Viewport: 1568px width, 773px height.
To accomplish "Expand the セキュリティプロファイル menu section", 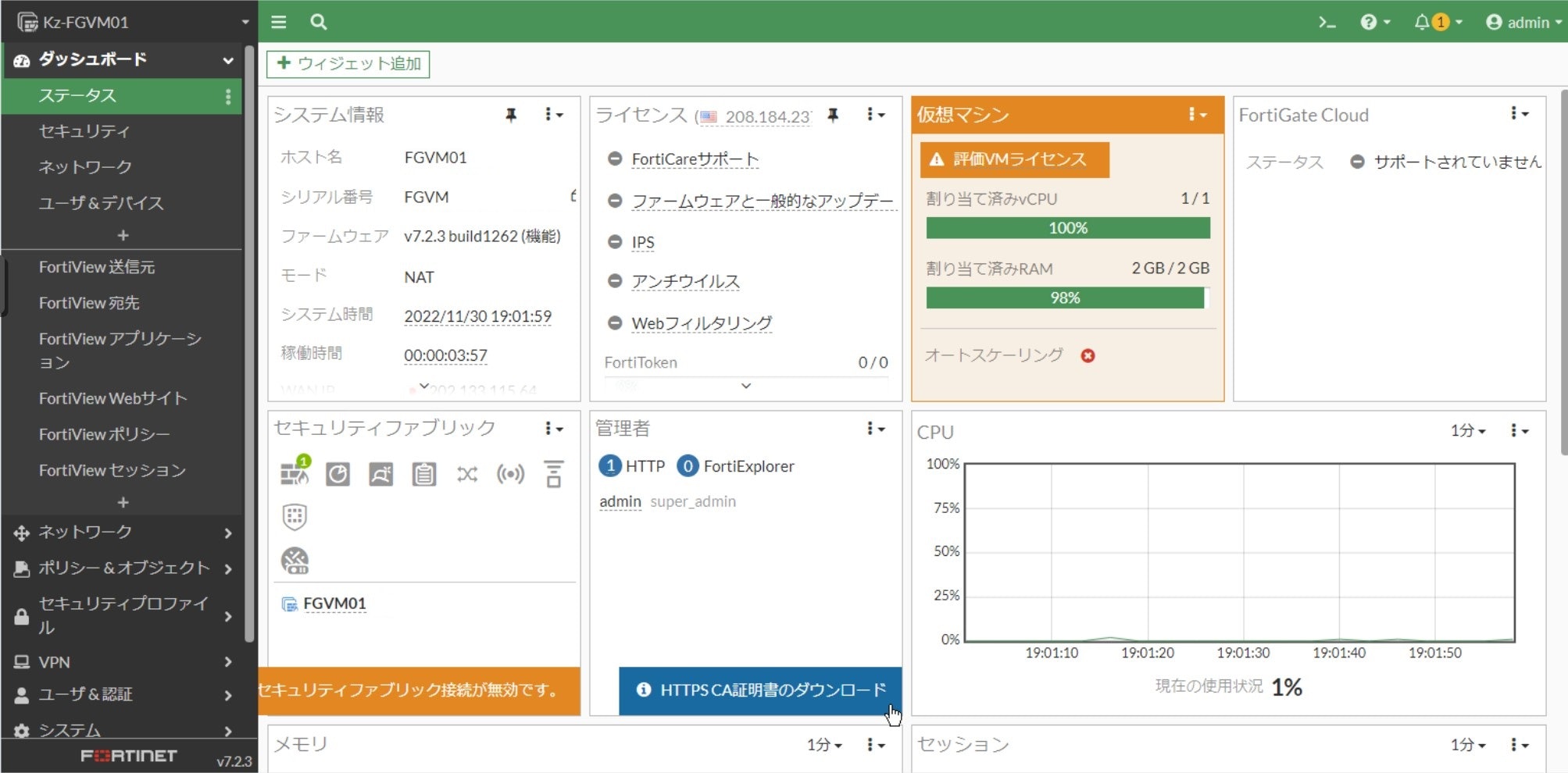I will click(x=122, y=615).
